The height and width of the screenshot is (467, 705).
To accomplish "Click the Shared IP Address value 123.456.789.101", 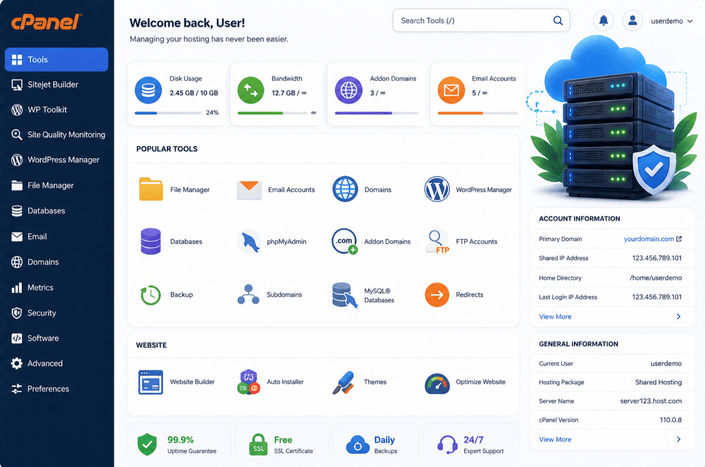I will (657, 258).
